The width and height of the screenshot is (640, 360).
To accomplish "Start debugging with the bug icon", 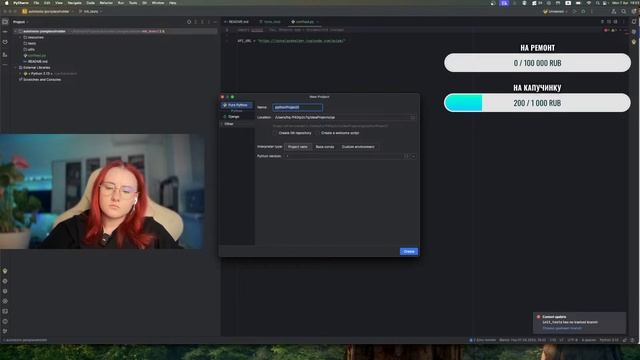I will point(583,11).
